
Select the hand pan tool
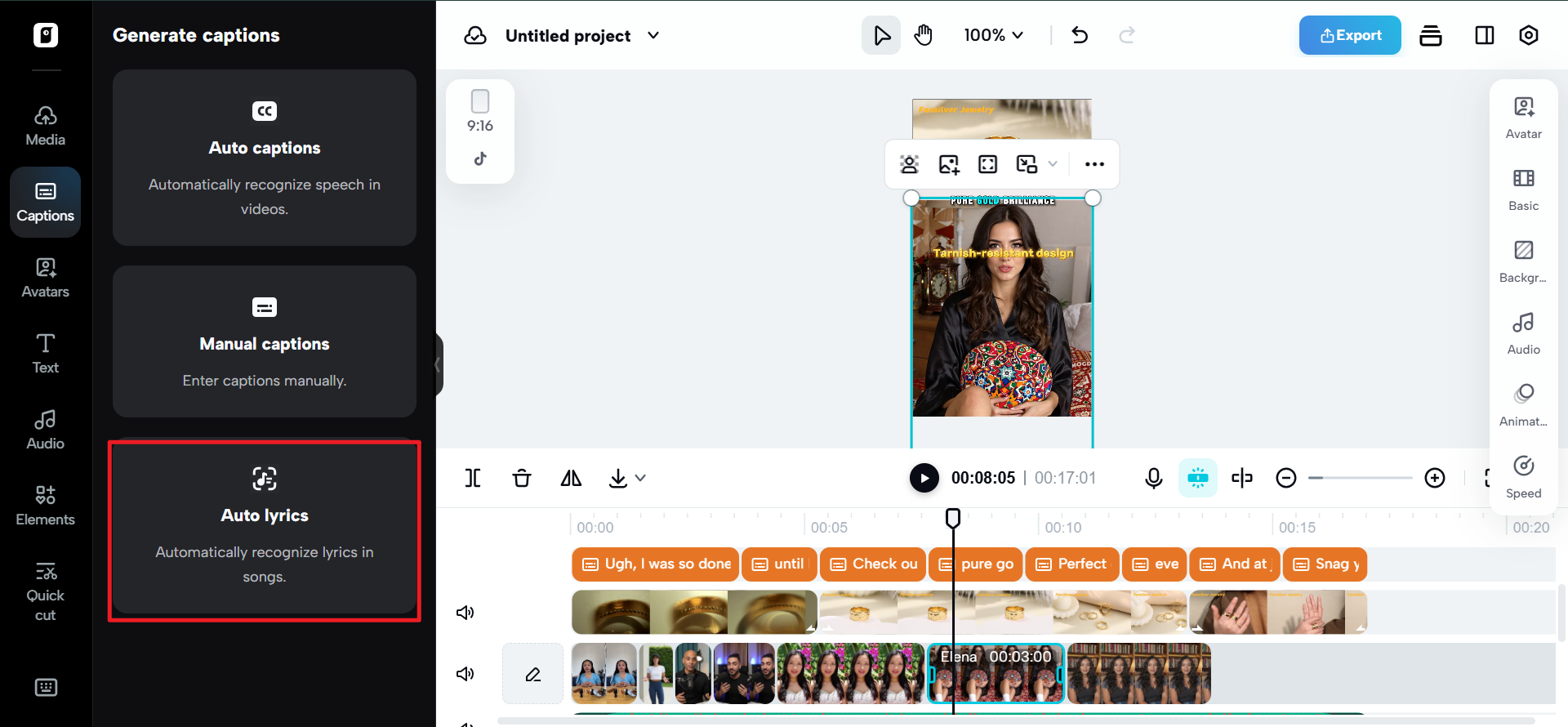click(923, 35)
